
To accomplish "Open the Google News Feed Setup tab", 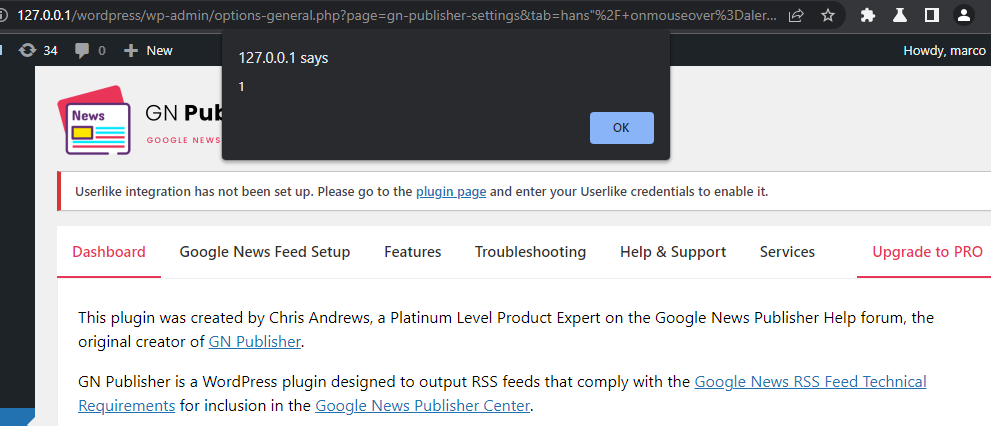I will (265, 252).
